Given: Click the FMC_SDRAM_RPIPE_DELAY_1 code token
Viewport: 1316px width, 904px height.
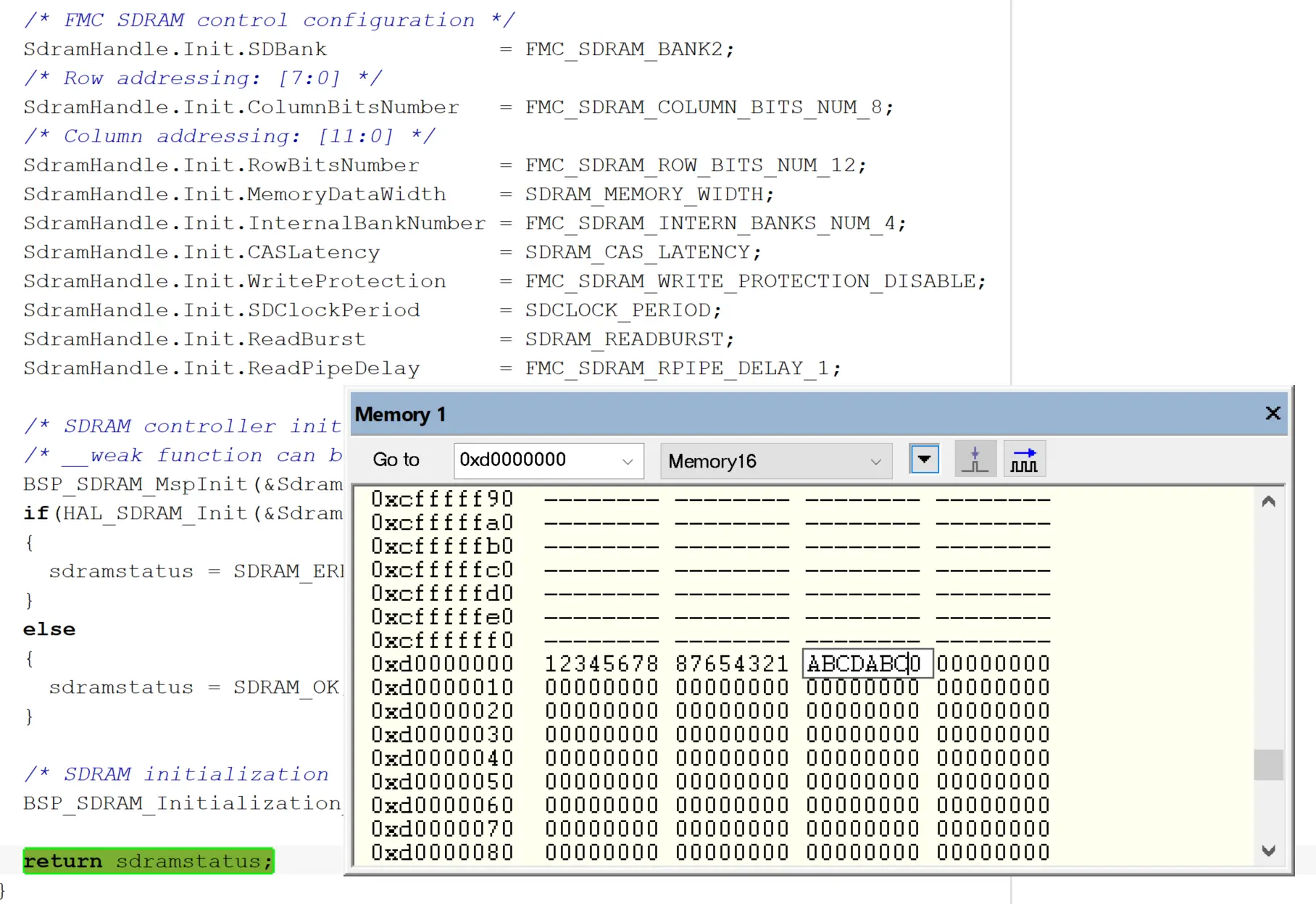Looking at the screenshot, I should [677, 368].
